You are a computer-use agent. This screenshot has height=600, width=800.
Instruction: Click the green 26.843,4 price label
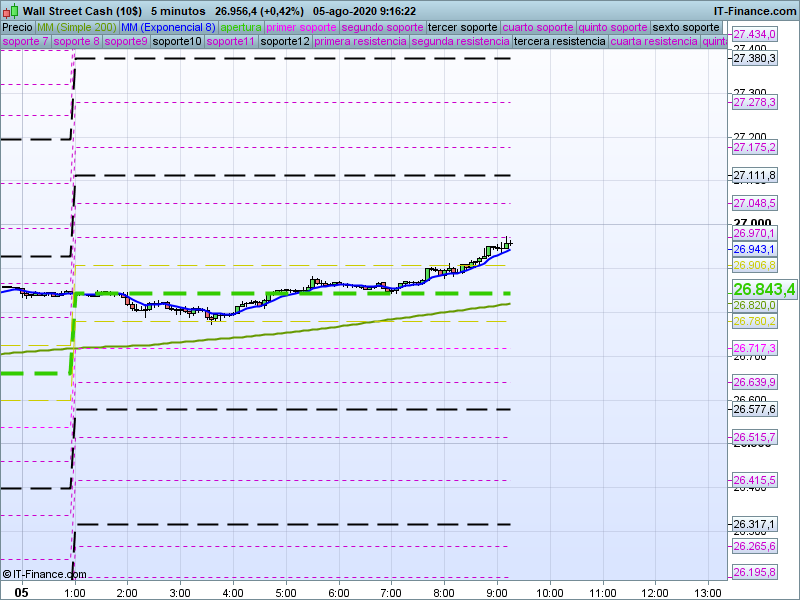764,289
